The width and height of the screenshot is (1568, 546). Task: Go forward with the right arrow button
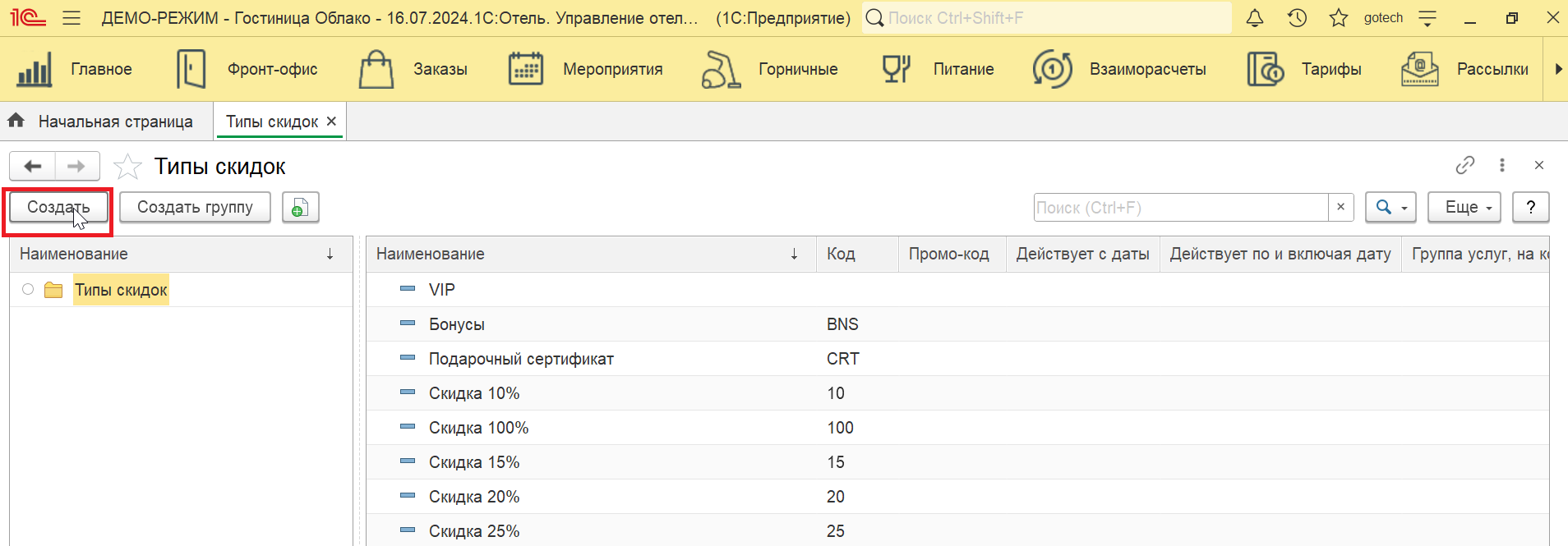[x=77, y=166]
